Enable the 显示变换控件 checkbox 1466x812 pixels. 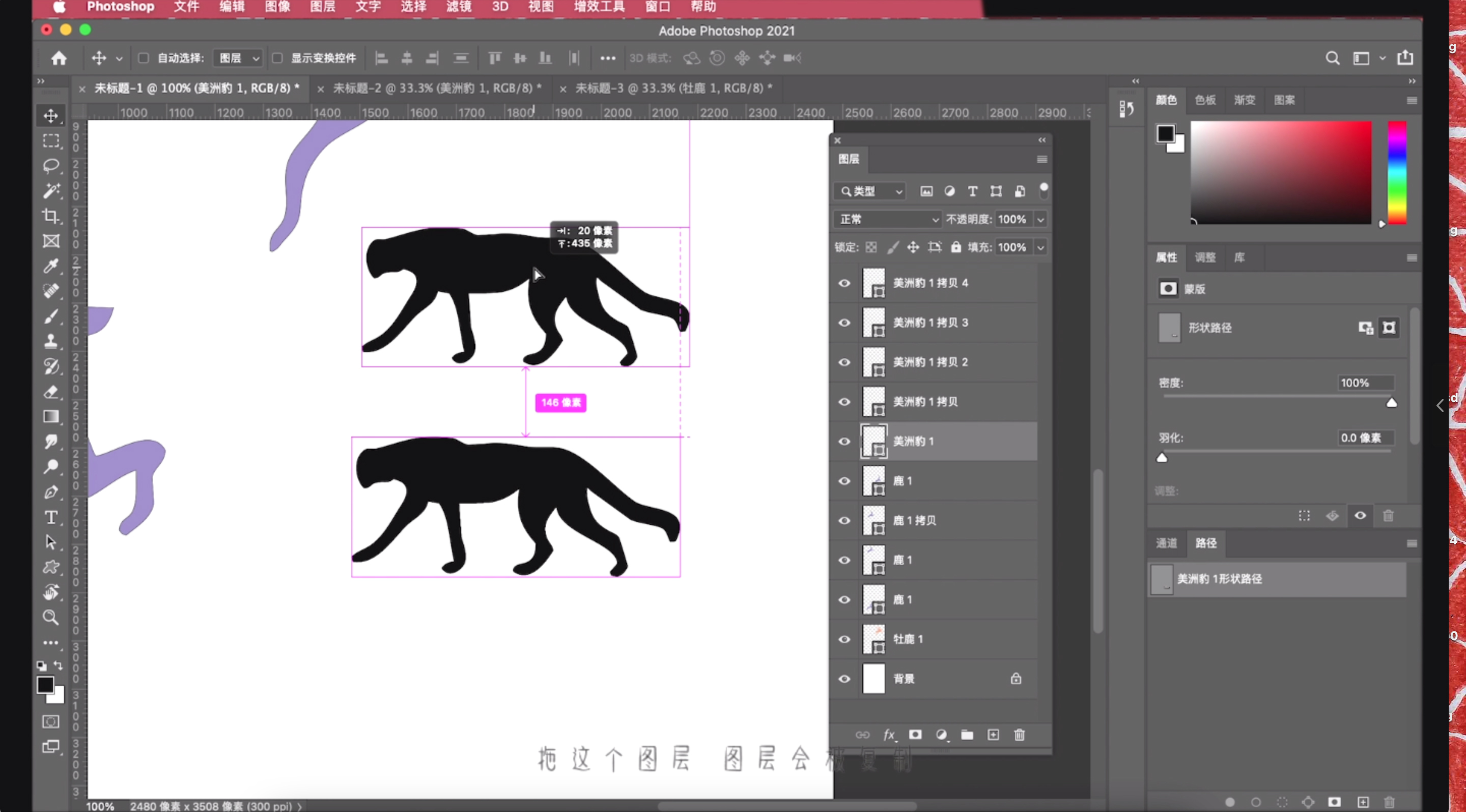tap(277, 58)
